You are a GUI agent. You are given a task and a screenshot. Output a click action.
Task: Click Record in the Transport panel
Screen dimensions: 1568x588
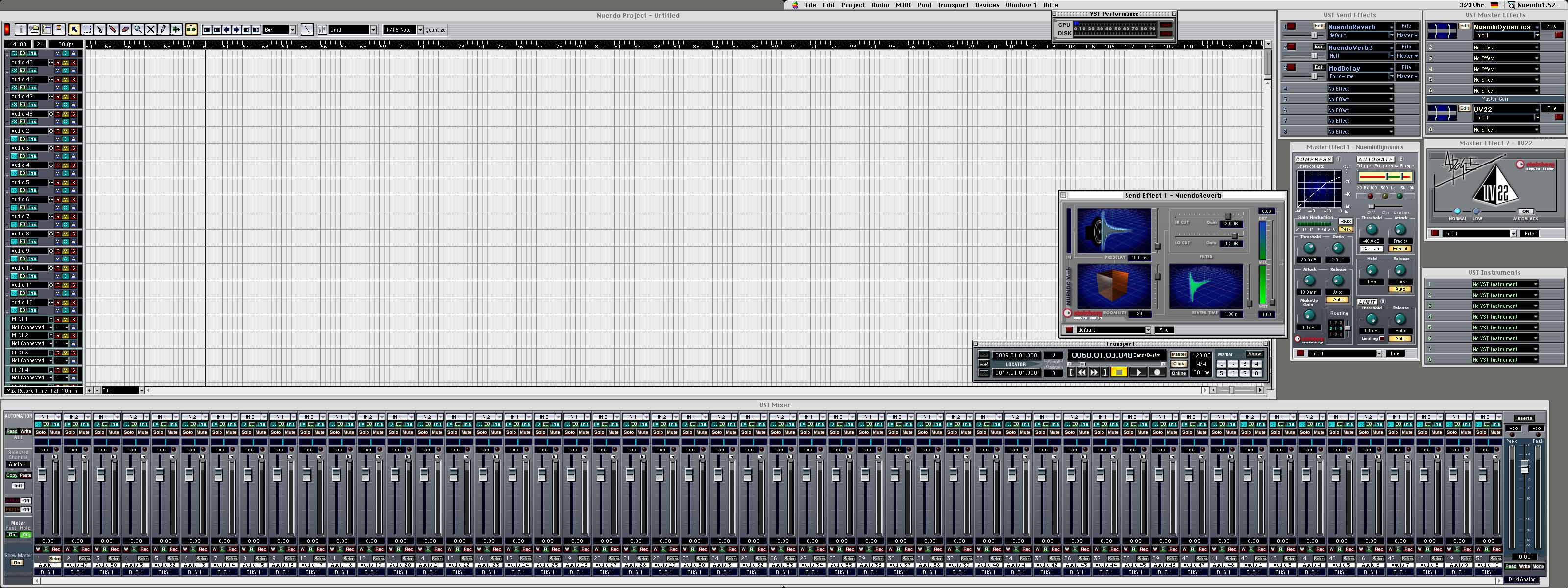1157,372
